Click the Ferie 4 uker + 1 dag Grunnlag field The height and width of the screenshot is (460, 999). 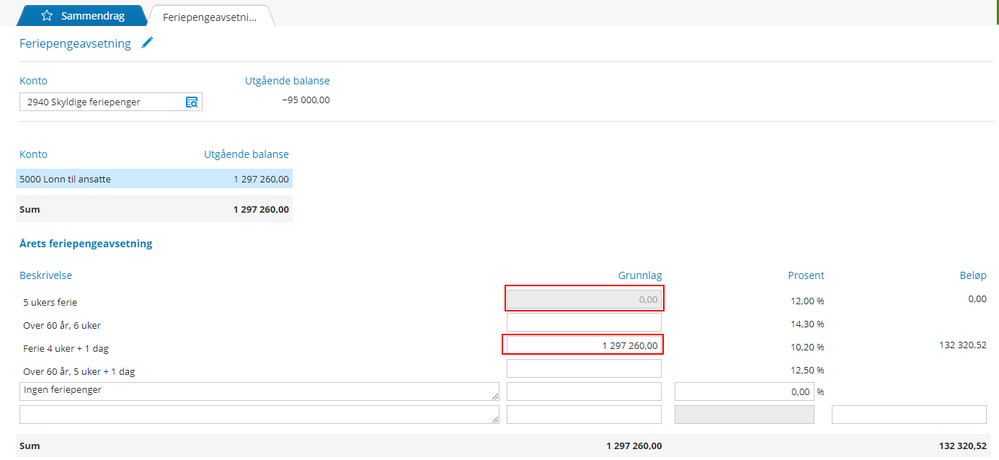point(584,345)
